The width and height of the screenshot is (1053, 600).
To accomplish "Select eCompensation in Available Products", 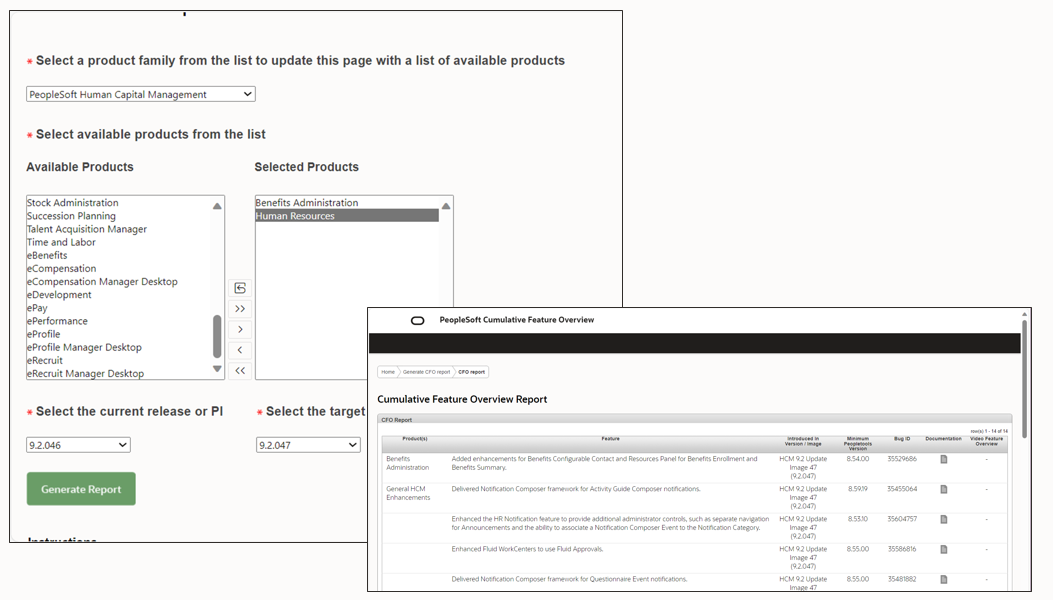I will point(61,268).
